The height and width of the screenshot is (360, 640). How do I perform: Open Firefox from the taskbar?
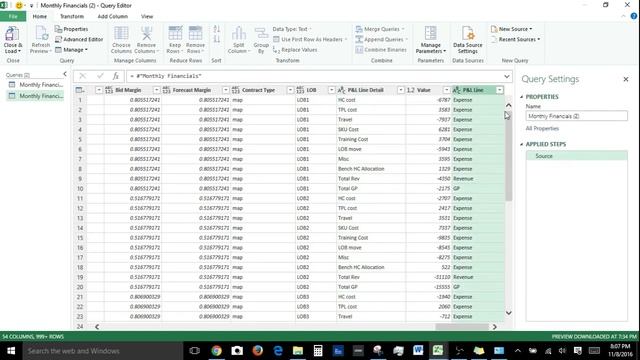pyautogui.click(x=257, y=351)
